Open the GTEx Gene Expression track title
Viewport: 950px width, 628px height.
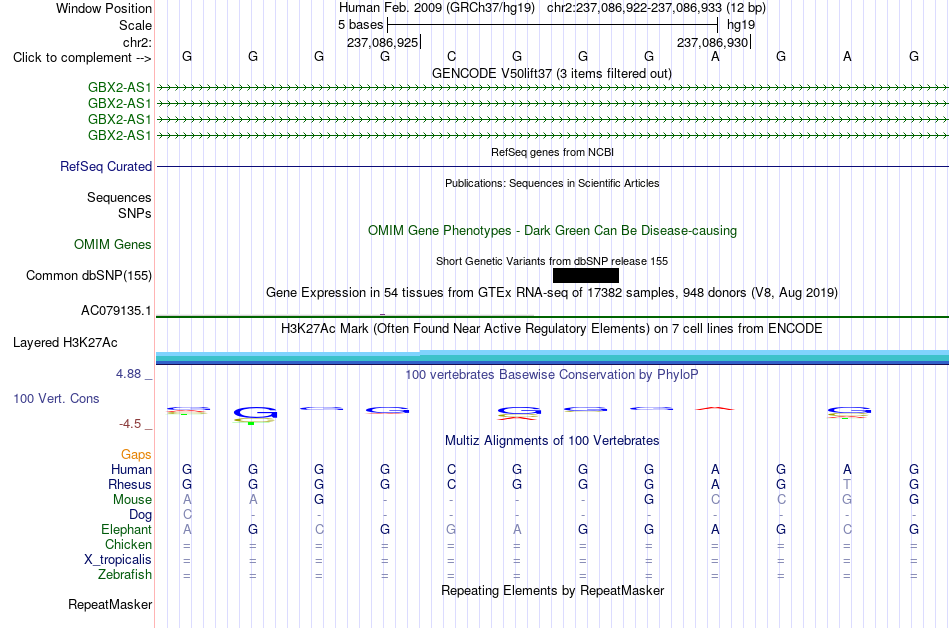[x=552, y=293]
